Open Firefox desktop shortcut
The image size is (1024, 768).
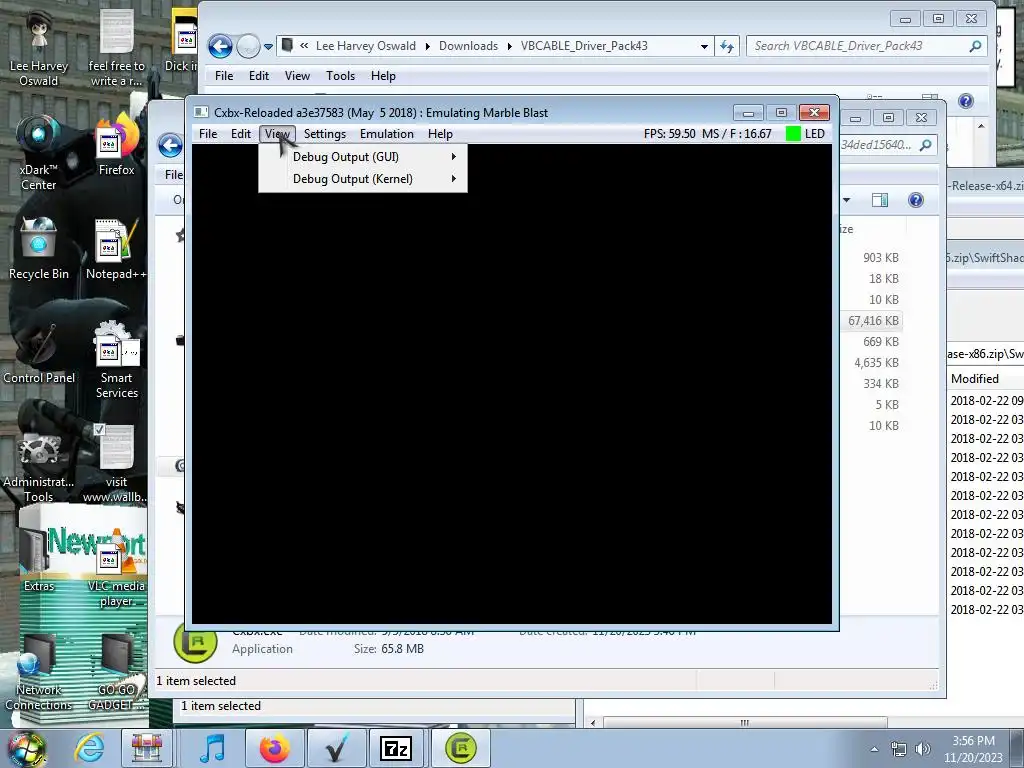click(x=116, y=145)
